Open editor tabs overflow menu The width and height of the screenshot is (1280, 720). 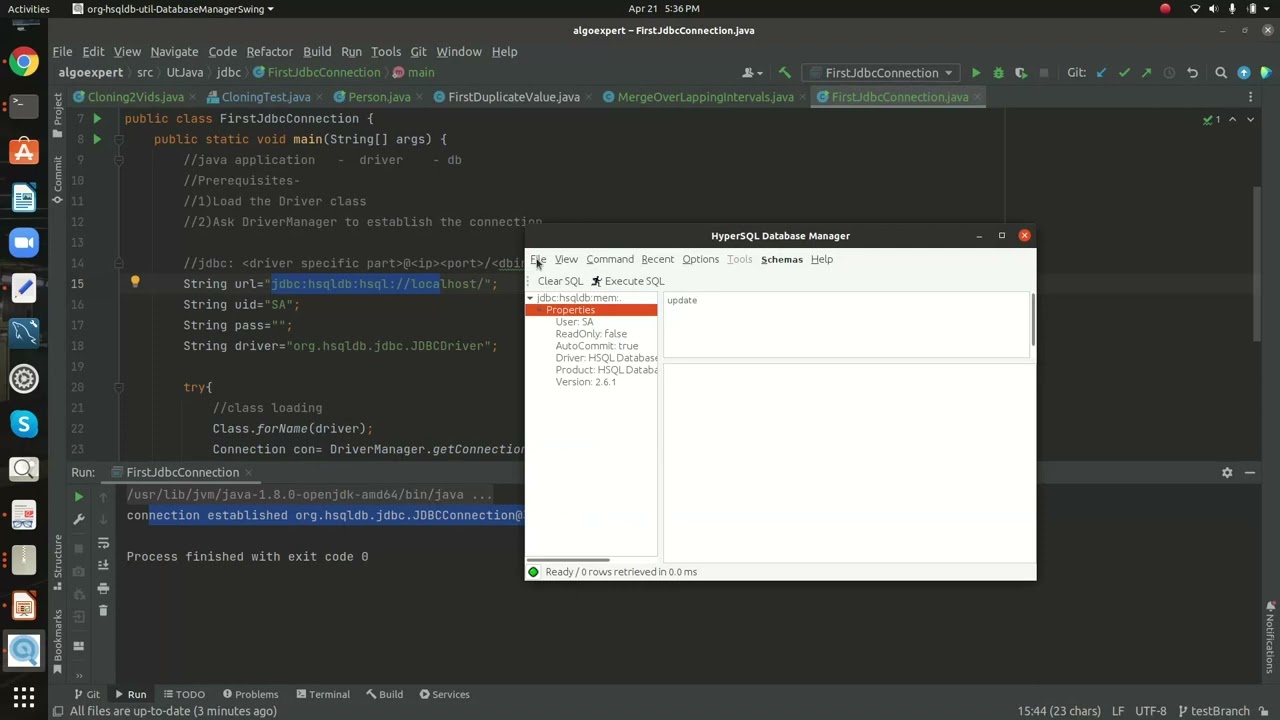click(x=1250, y=97)
